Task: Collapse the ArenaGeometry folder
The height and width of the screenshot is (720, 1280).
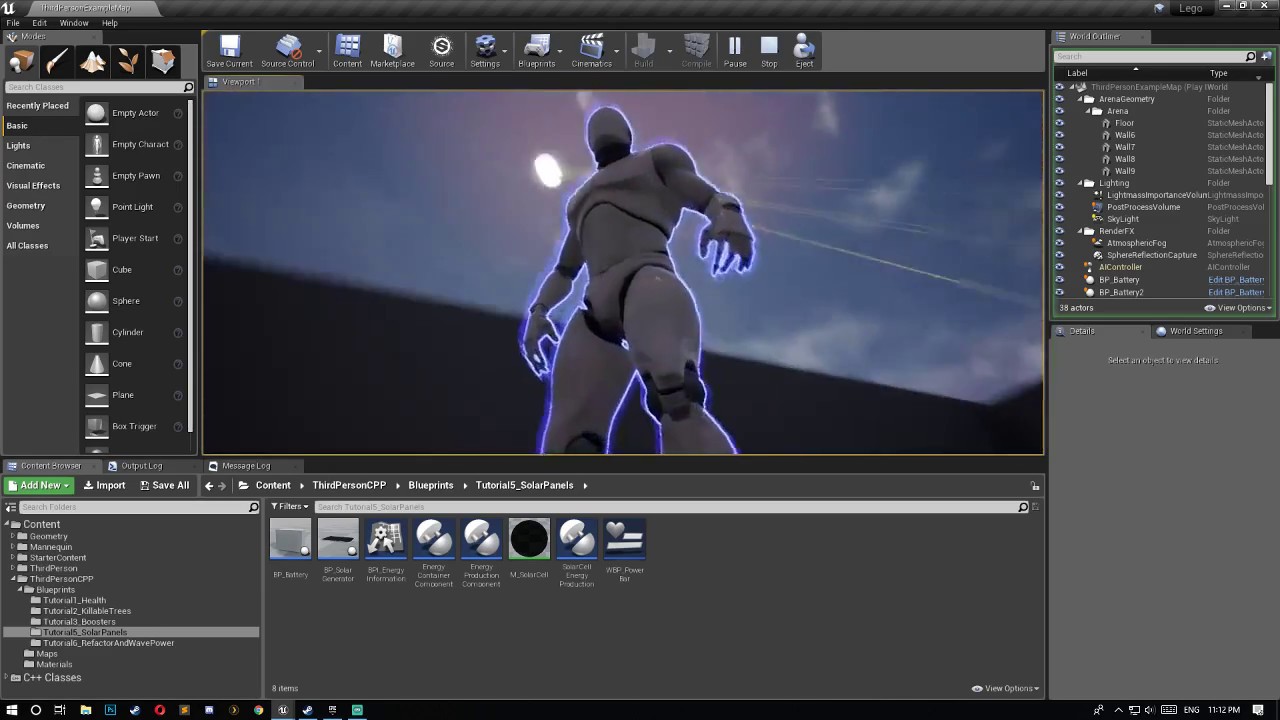Action: (x=1080, y=99)
